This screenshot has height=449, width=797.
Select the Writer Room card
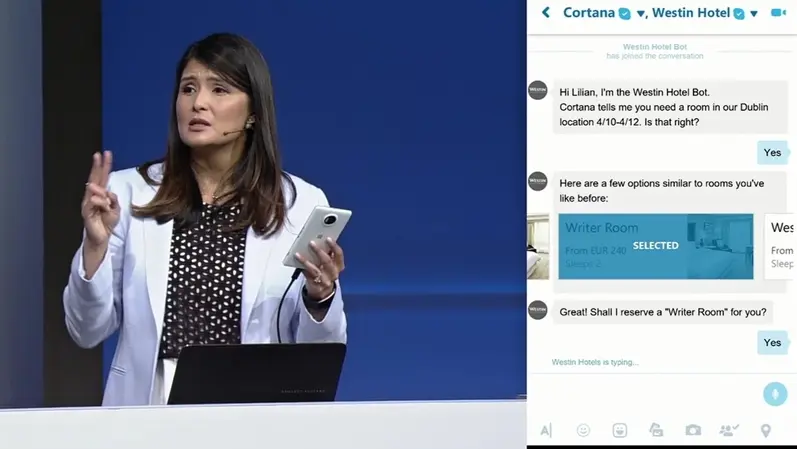coord(656,246)
